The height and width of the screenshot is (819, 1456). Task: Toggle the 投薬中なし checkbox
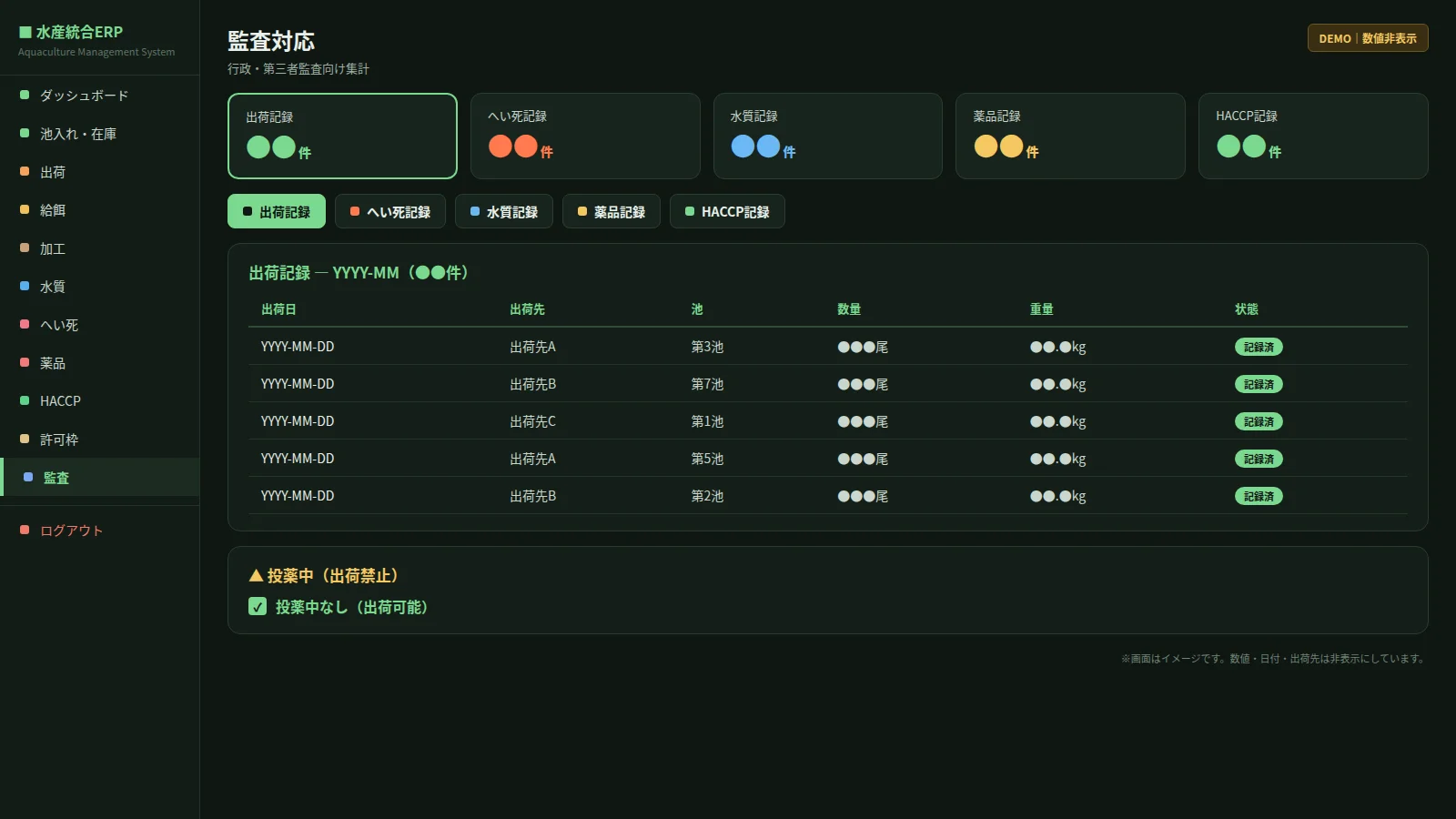258,606
